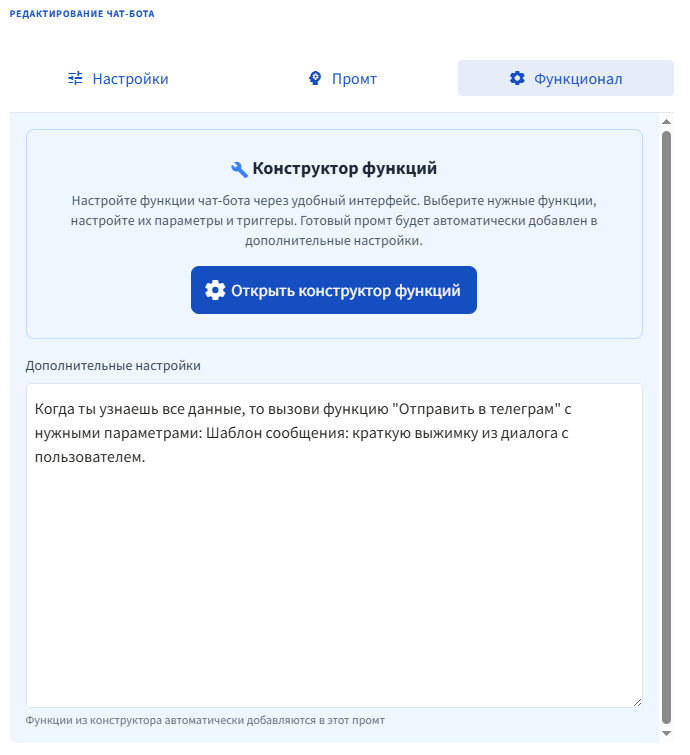Open the Промт tab
690x755 pixels.
pos(342,79)
